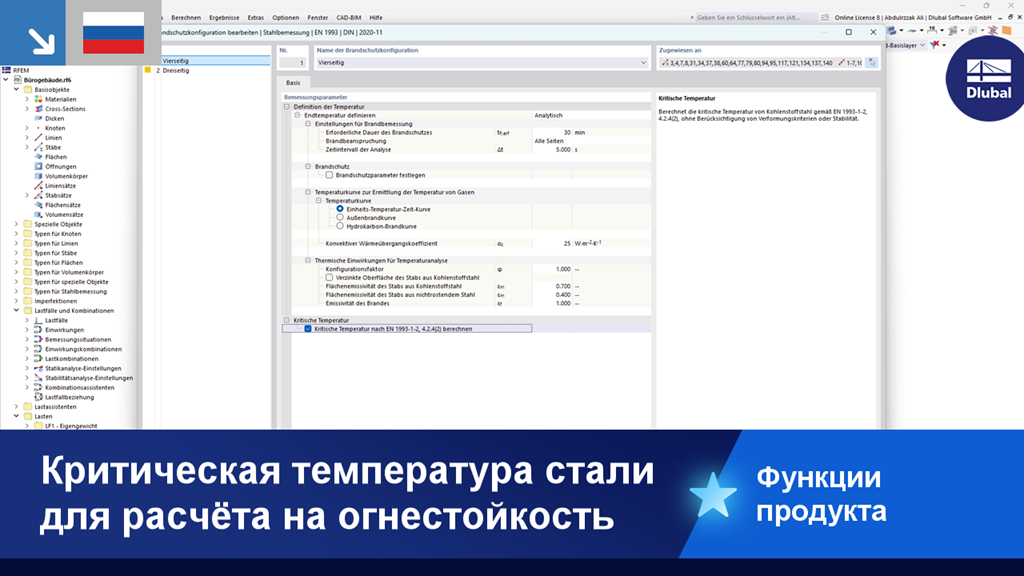Click the red crossed-section toolbar icon
This screenshot has width=1024, height=576.
(993, 30)
